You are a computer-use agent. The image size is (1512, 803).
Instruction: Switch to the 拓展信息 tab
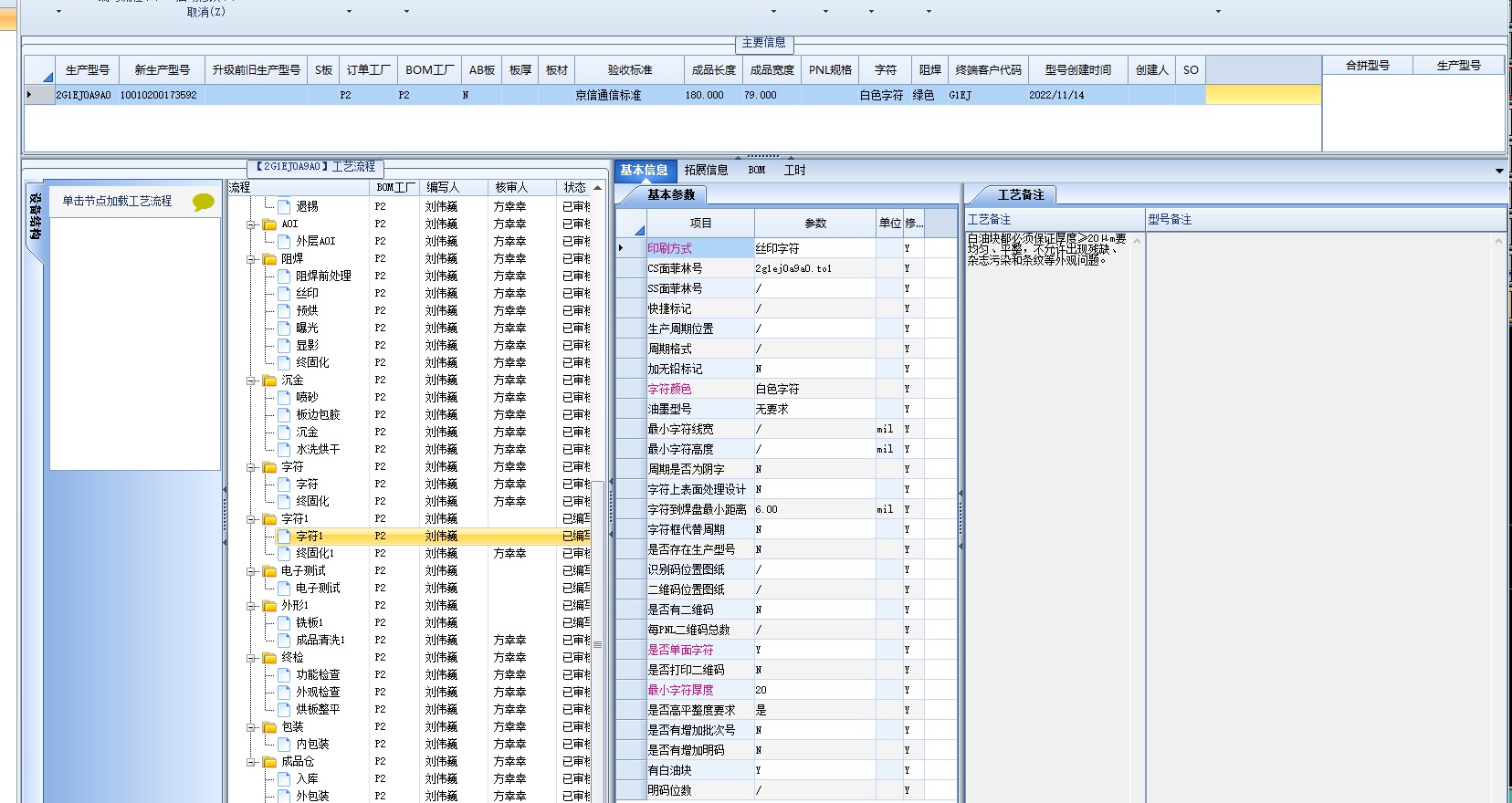(x=706, y=170)
